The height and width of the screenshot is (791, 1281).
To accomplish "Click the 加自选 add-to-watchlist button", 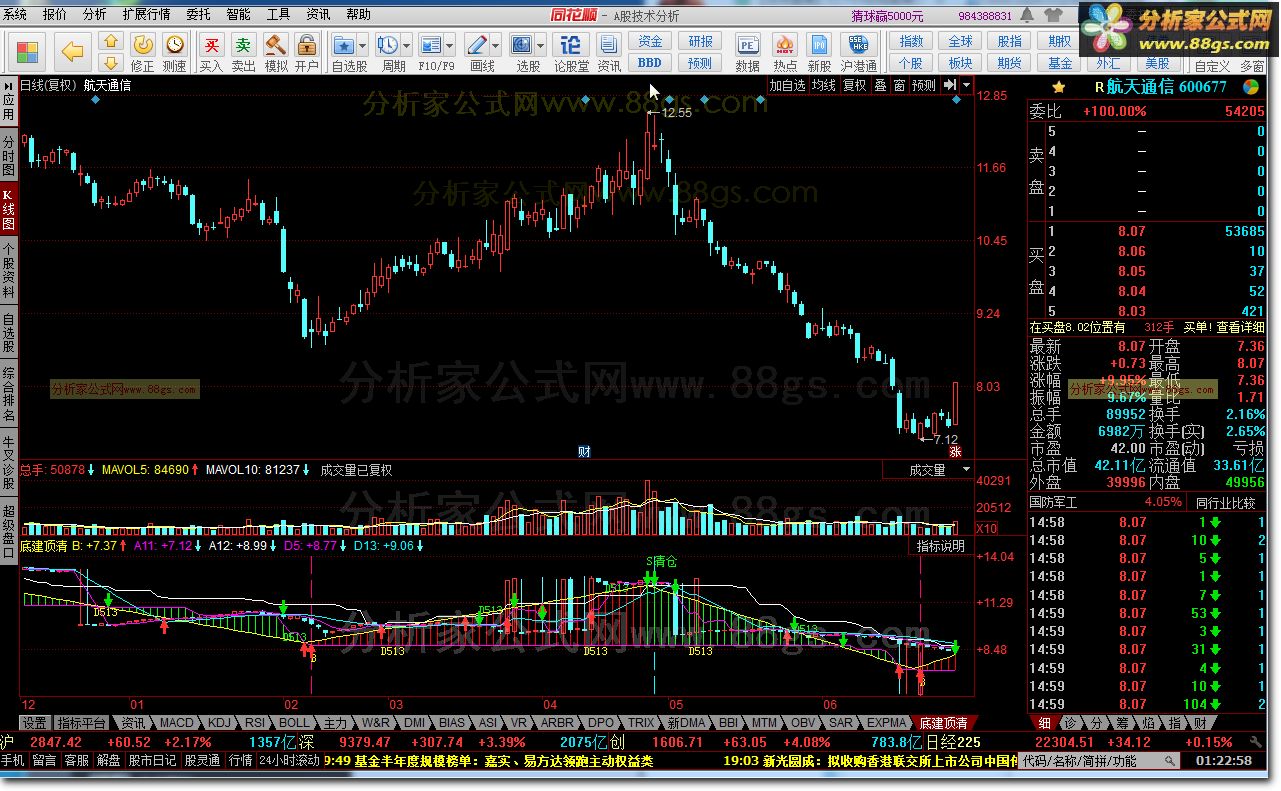I will tap(787, 86).
